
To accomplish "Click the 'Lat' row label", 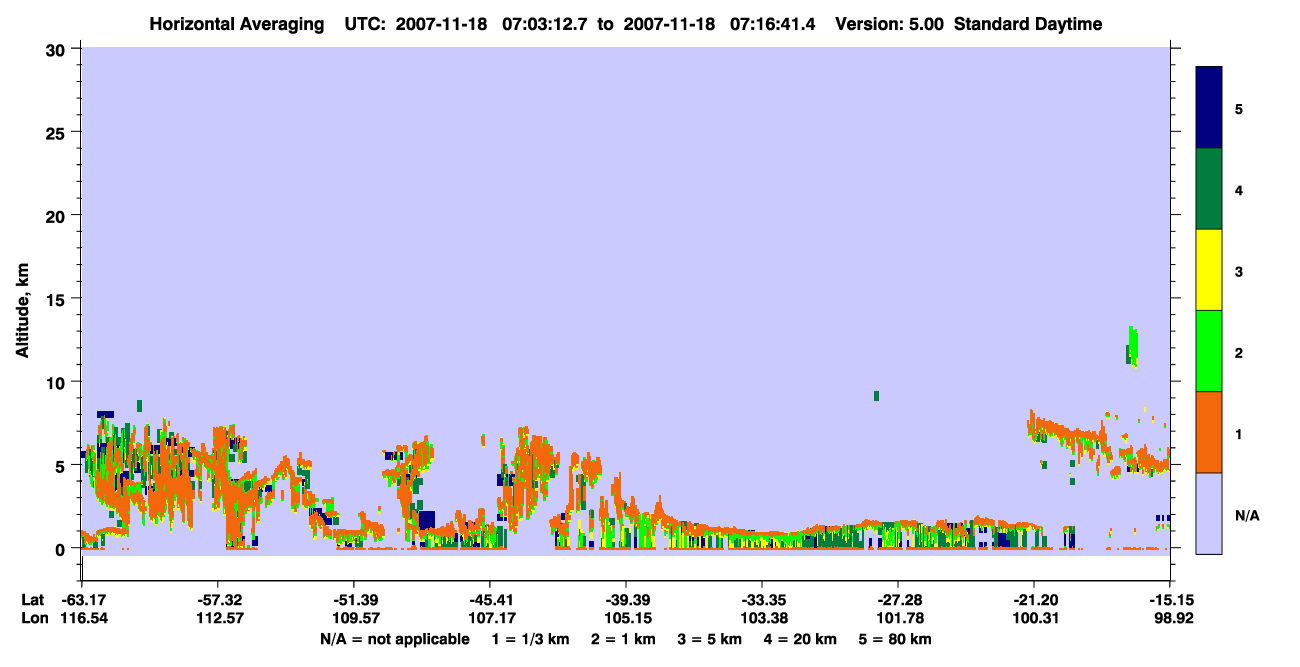I will coord(33,600).
